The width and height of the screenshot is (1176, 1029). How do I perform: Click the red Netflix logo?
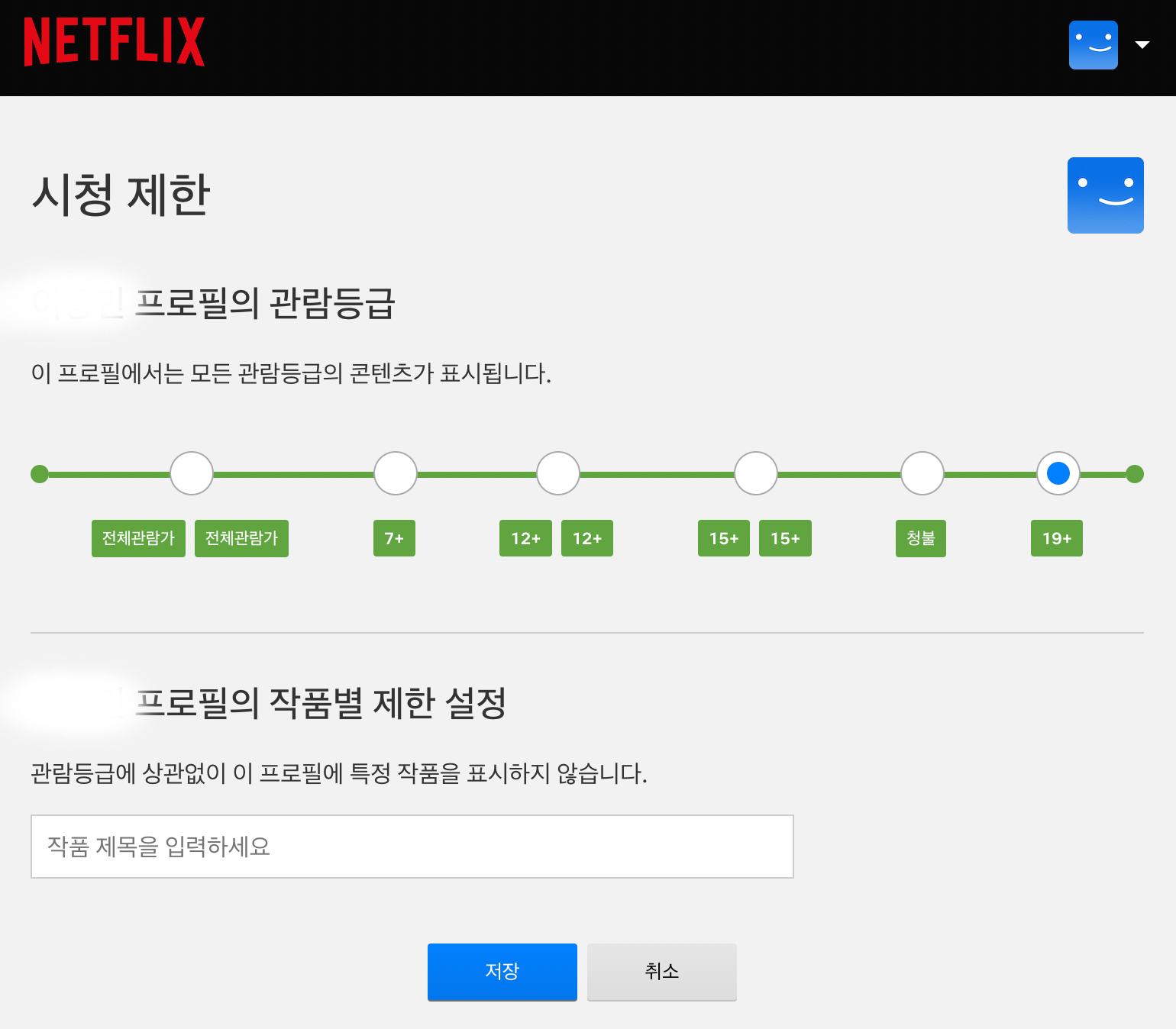tap(115, 42)
